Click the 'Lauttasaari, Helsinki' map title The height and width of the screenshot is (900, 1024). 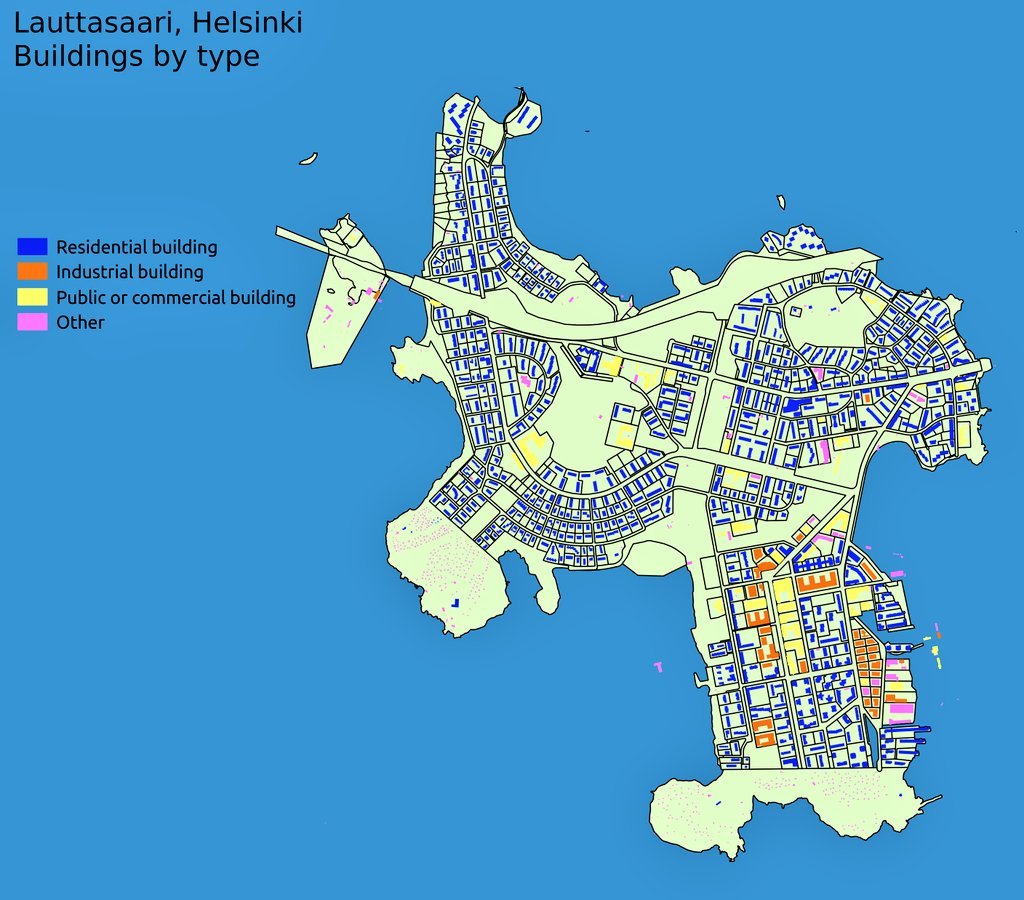click(x=157, y=22)
